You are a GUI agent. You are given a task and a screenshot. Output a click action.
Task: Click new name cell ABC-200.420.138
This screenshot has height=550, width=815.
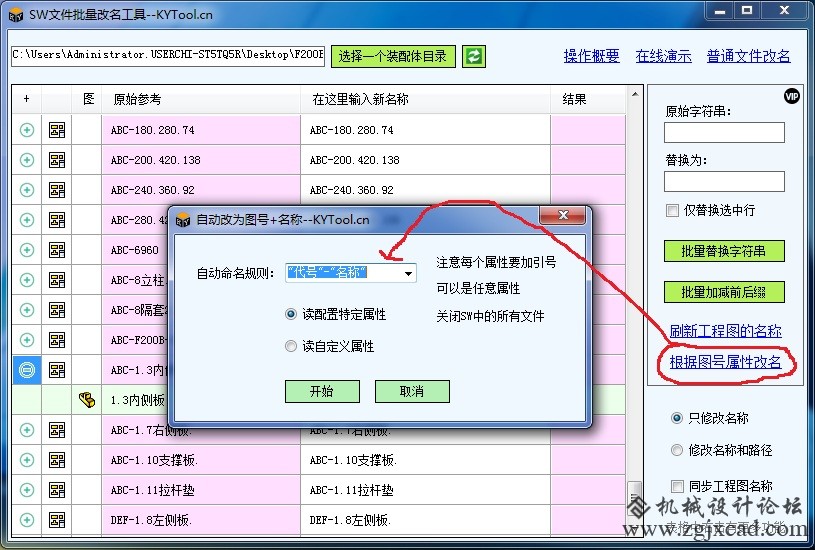[425, 160]
